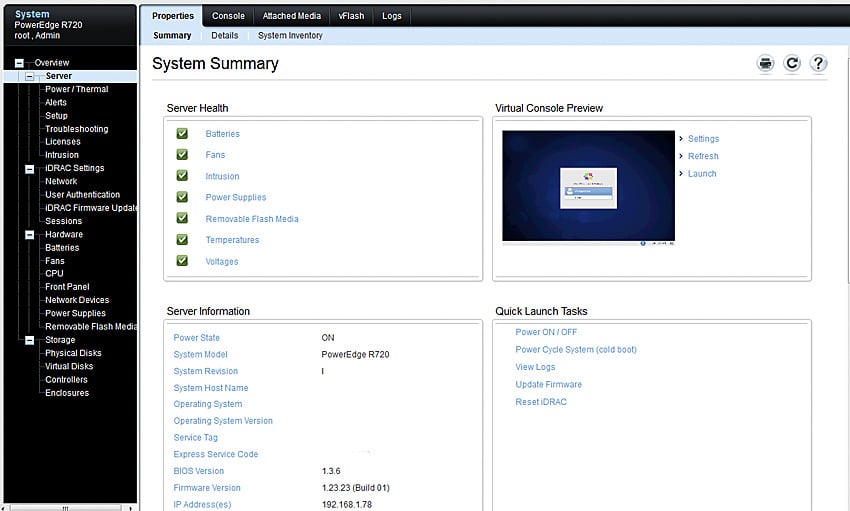
Task: Click the Temperatures health status icon
Action: tap(182, 240)
